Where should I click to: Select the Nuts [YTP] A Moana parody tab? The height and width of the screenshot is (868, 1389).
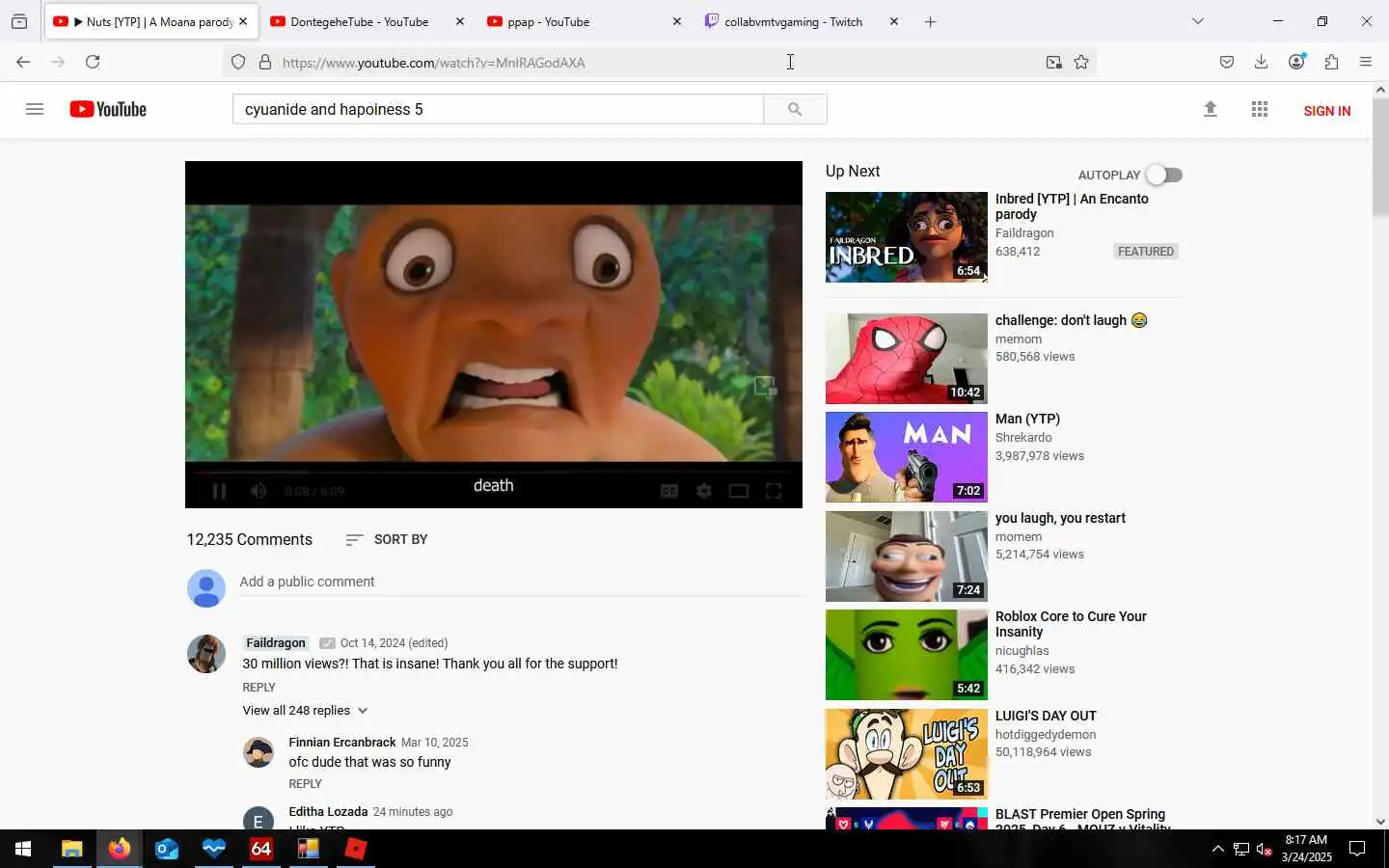pyautogui.click(x=150, y=21)
